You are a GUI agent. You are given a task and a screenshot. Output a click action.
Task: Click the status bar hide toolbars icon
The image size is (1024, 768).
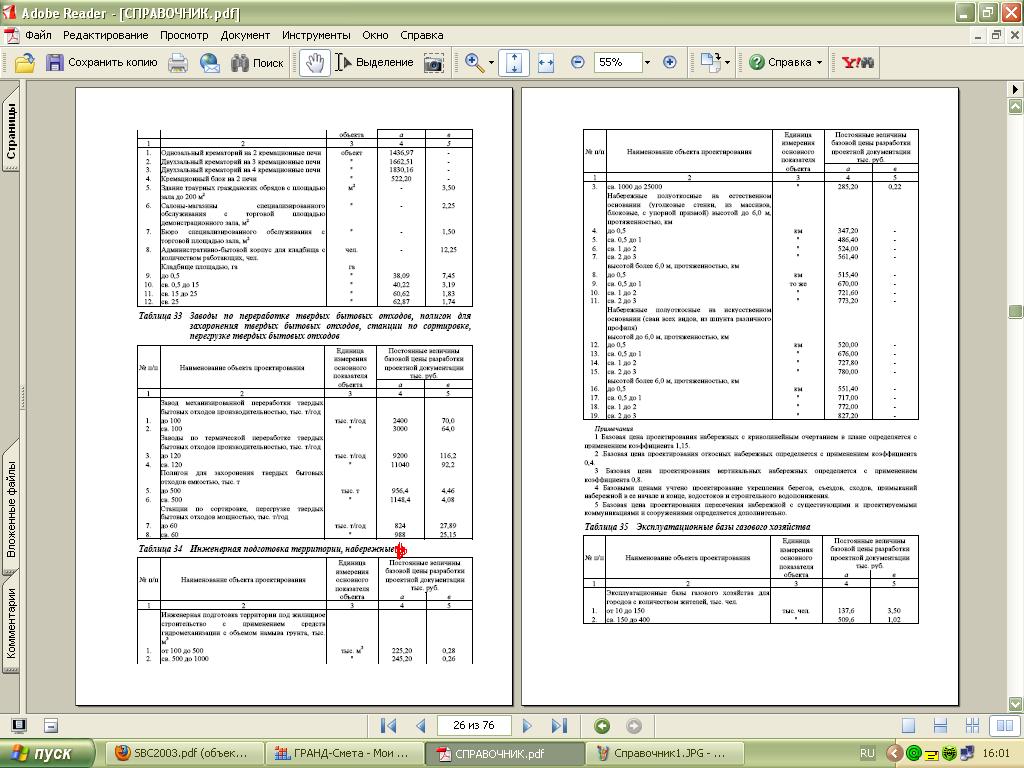click(x=51, y=726)
